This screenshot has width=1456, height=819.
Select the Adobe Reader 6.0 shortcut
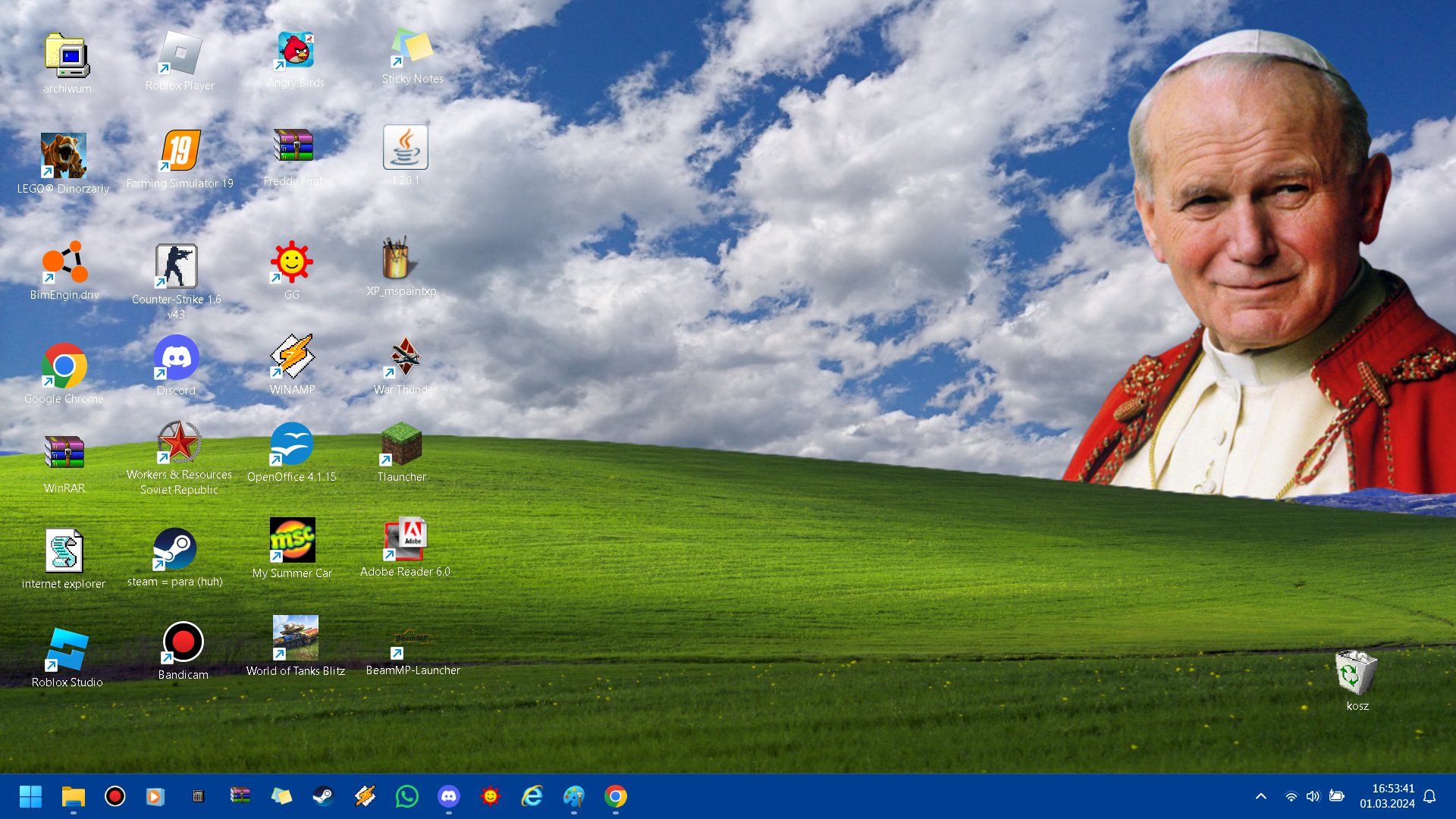[405, 539]
